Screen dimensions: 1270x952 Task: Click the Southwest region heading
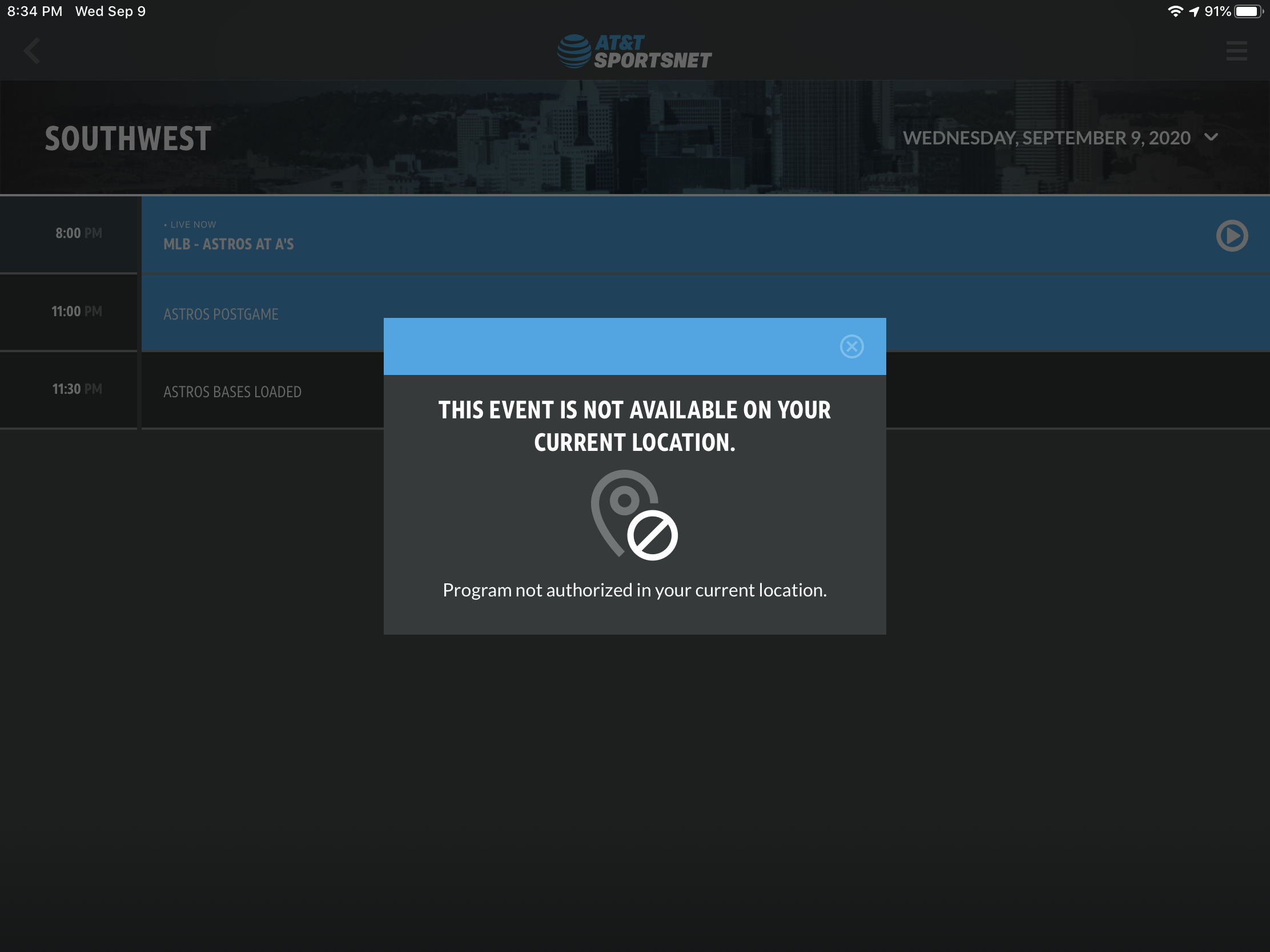[128, 139]
